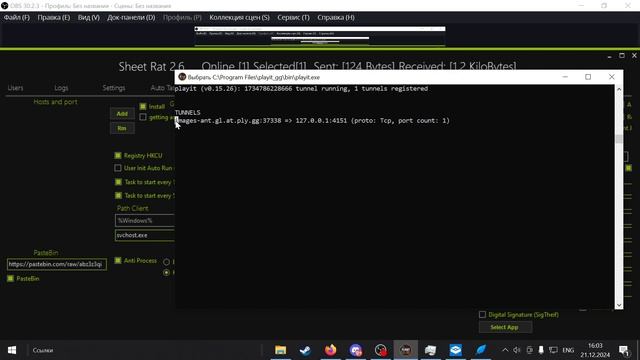Open the Файл (F) menu

pos(17,18)
